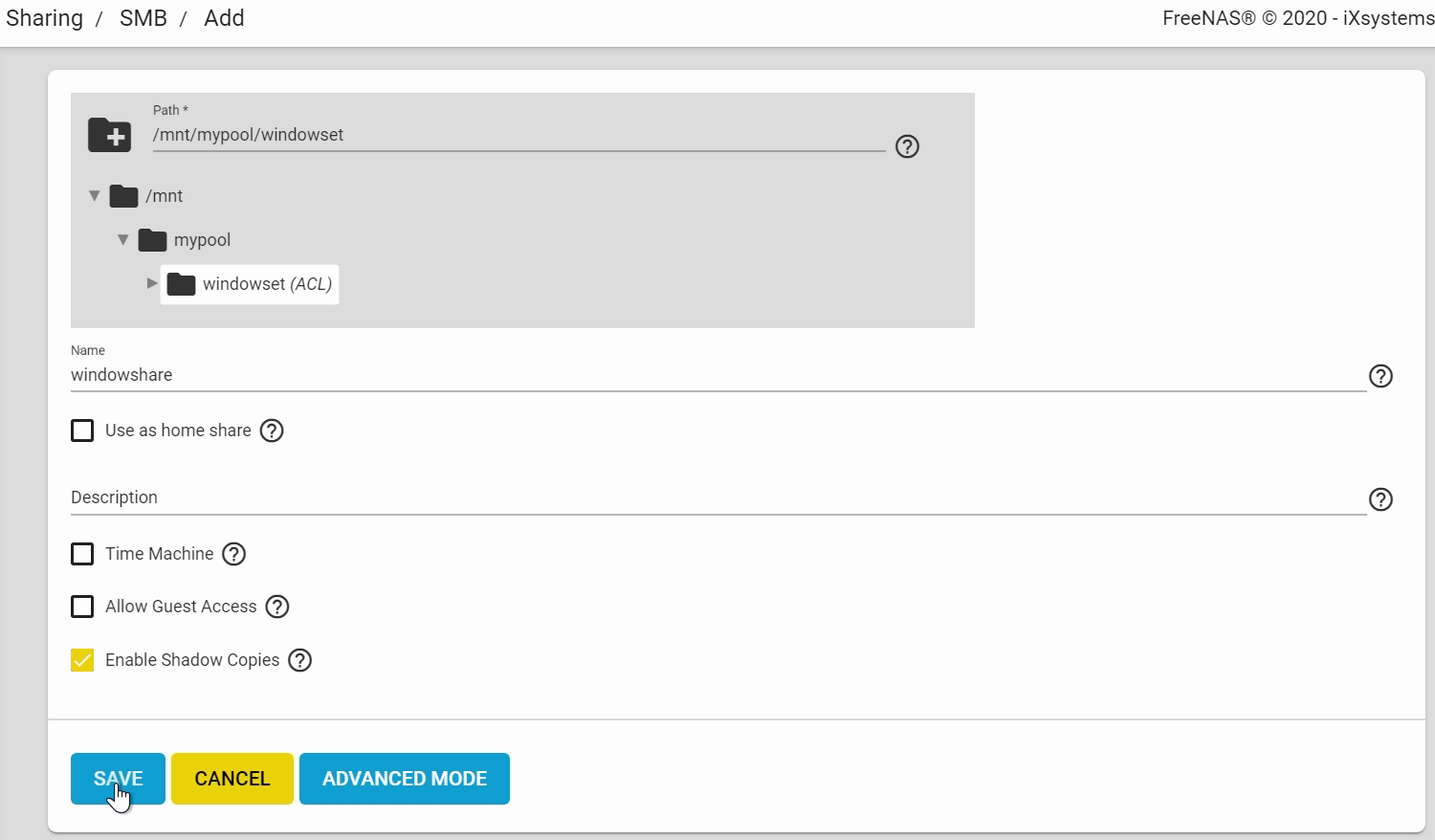
Task: Collapse the /mnt folder tree node
Action: (x=94, y=196)
